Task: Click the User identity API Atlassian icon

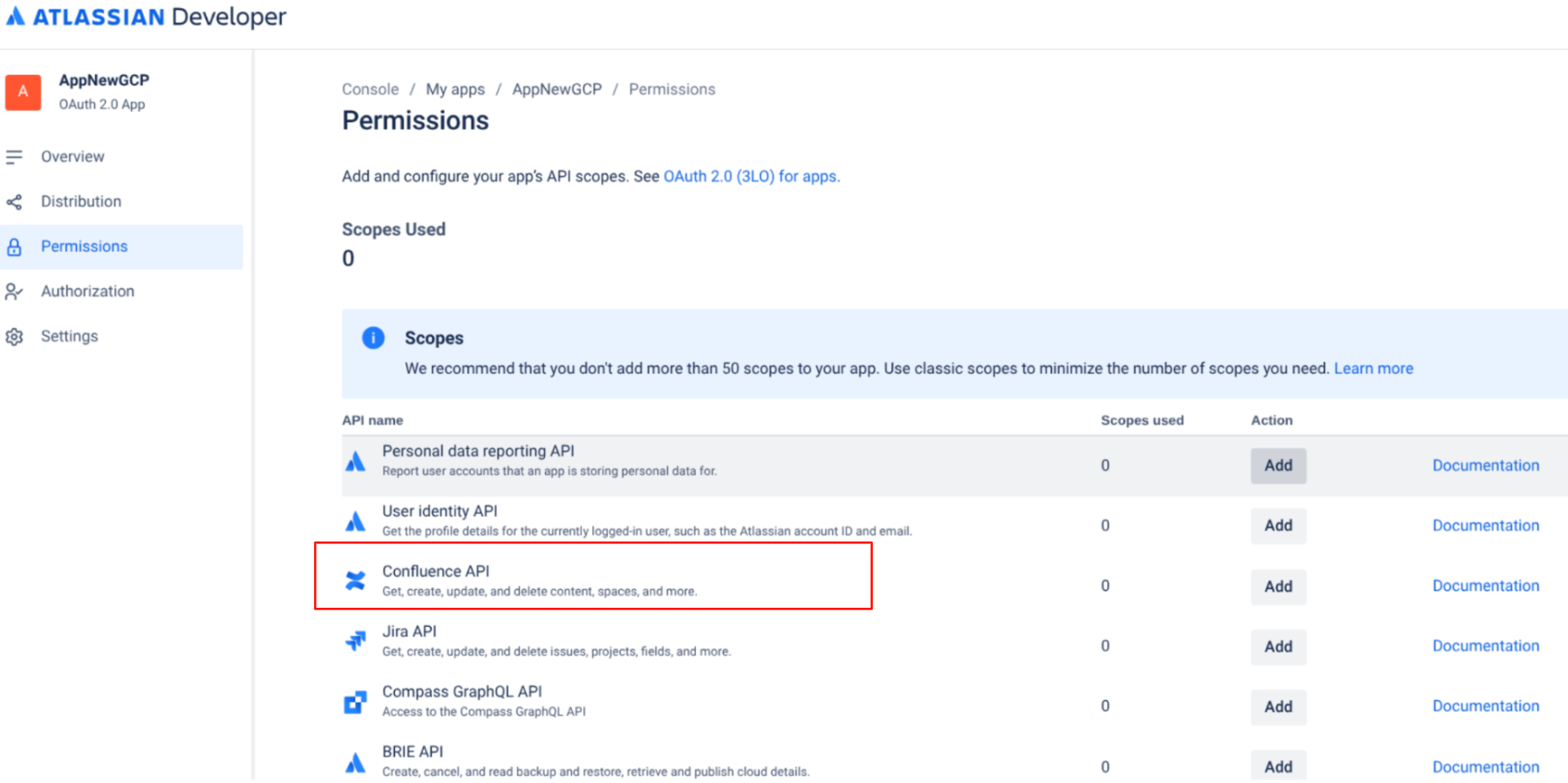Action: [355, 521]
